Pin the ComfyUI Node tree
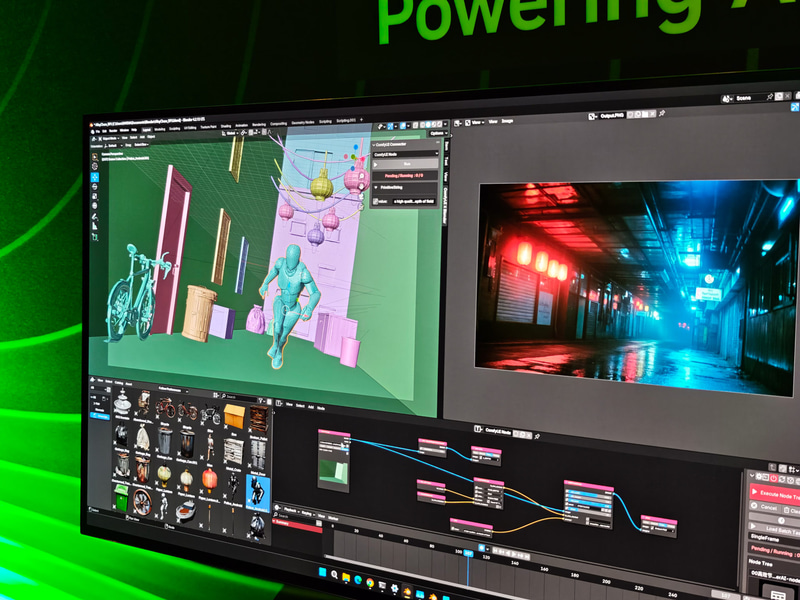The width and height of the screenshot is (800, 600). [x=537, y=436]
